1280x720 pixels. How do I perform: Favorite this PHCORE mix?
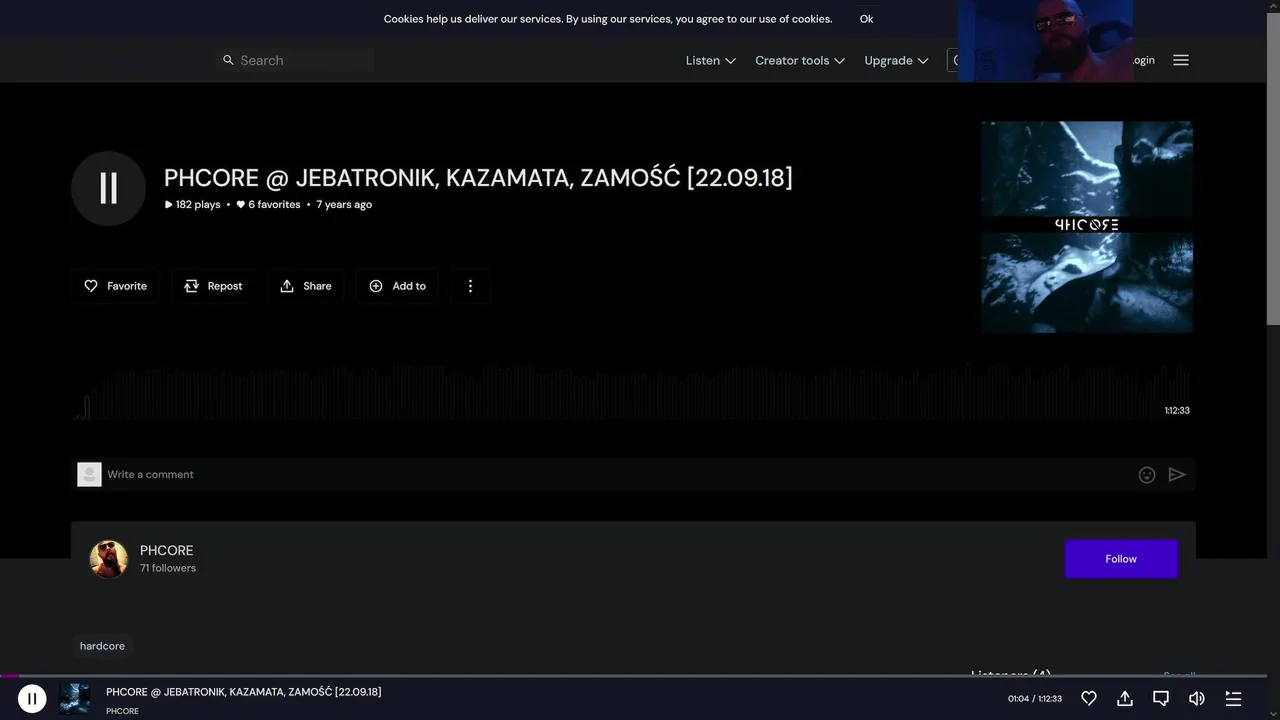[x=115, y=286]
